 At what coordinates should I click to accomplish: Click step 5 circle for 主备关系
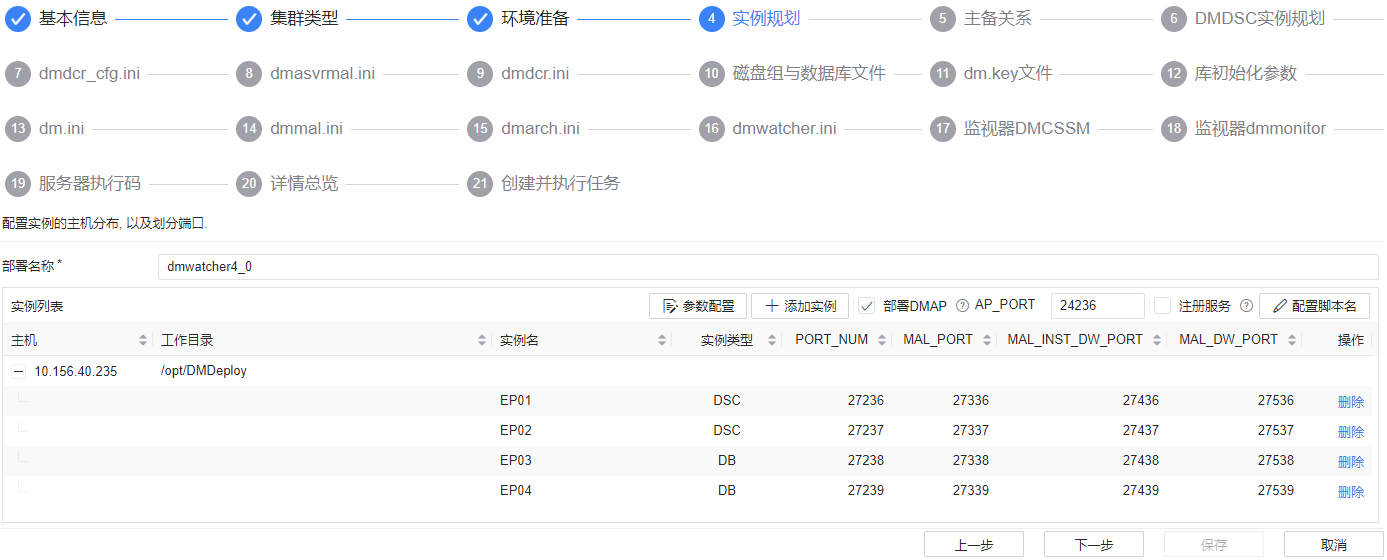pyautogui.click(x=942, y=19)
